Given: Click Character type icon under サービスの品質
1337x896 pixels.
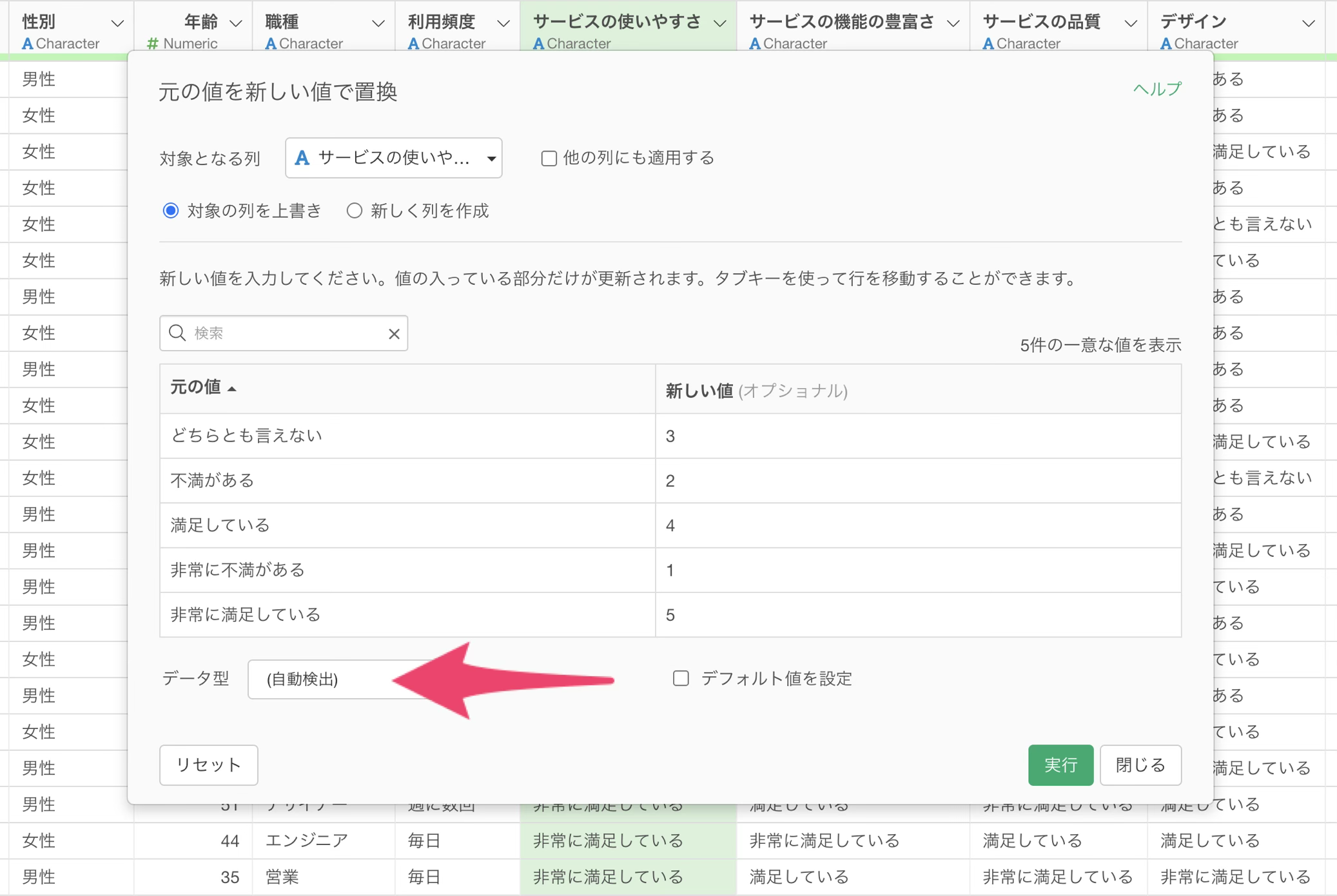Looking at the screenshot, I should point(988,44).
